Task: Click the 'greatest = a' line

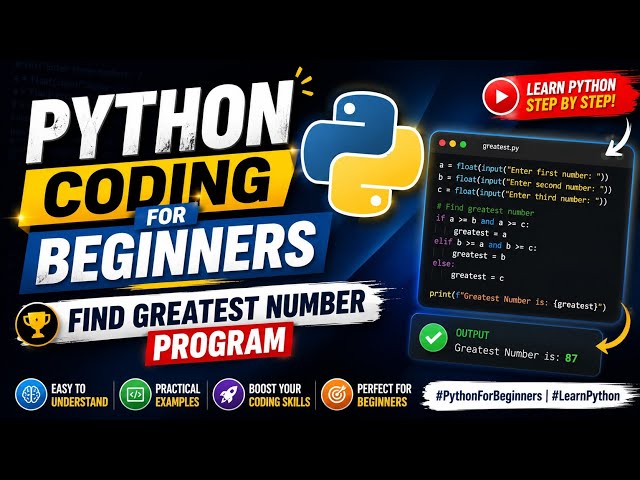Action: click(480, 233)
